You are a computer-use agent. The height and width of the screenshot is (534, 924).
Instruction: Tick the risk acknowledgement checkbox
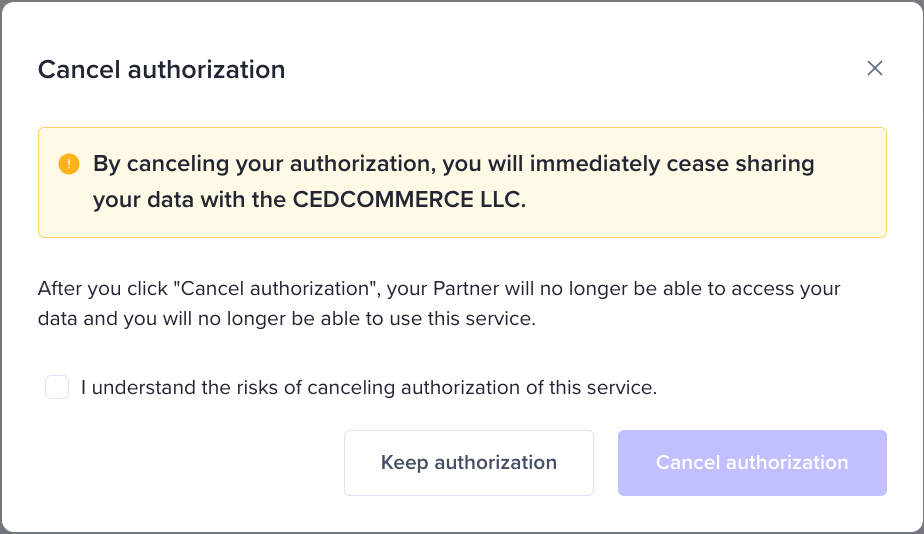click(57, 387)
